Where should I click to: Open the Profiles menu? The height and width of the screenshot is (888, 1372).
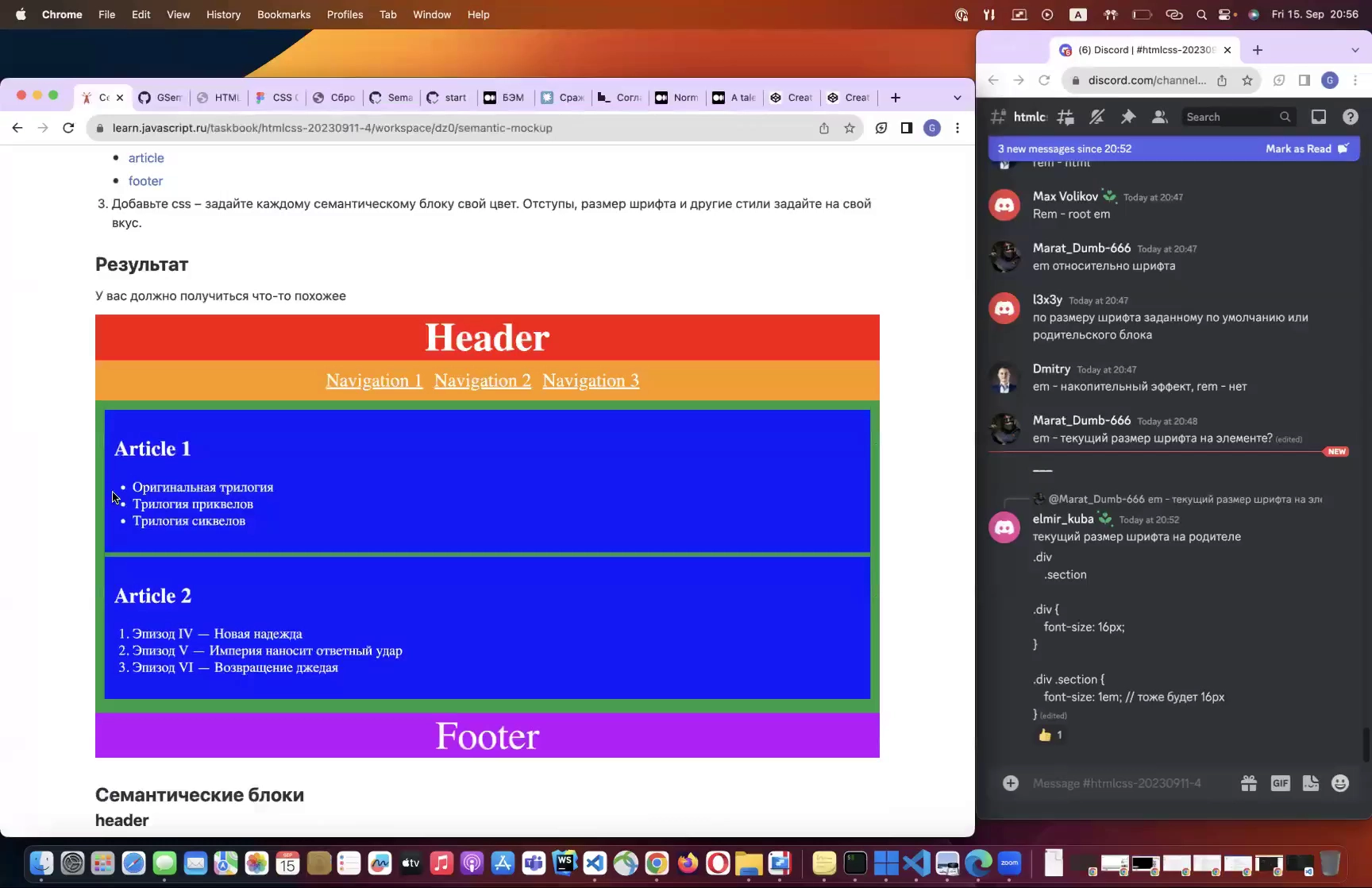coord(345,14)
